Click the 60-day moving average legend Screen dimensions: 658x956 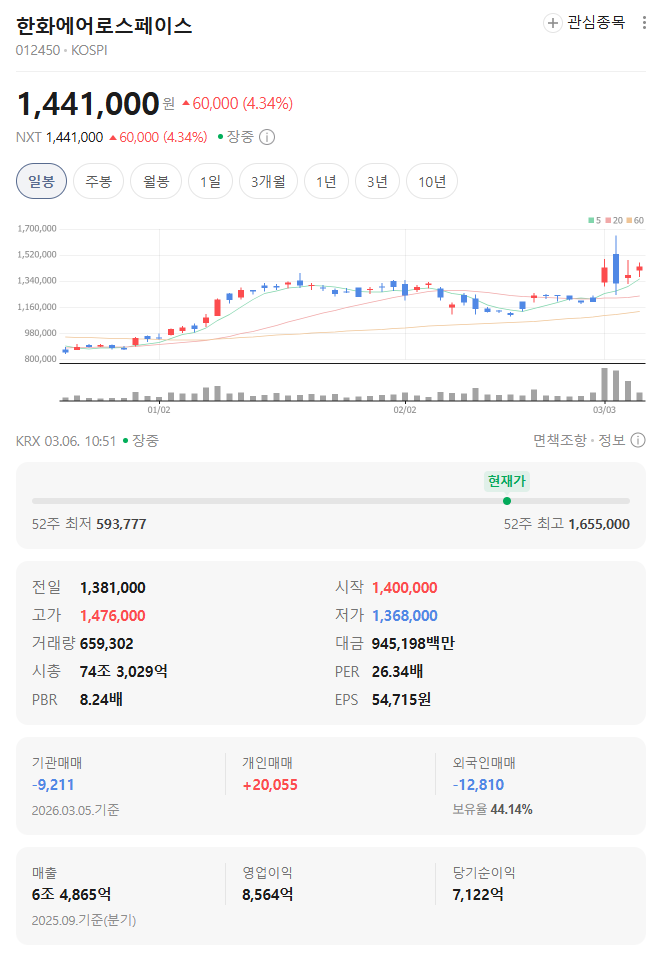[x=635, y=220]
